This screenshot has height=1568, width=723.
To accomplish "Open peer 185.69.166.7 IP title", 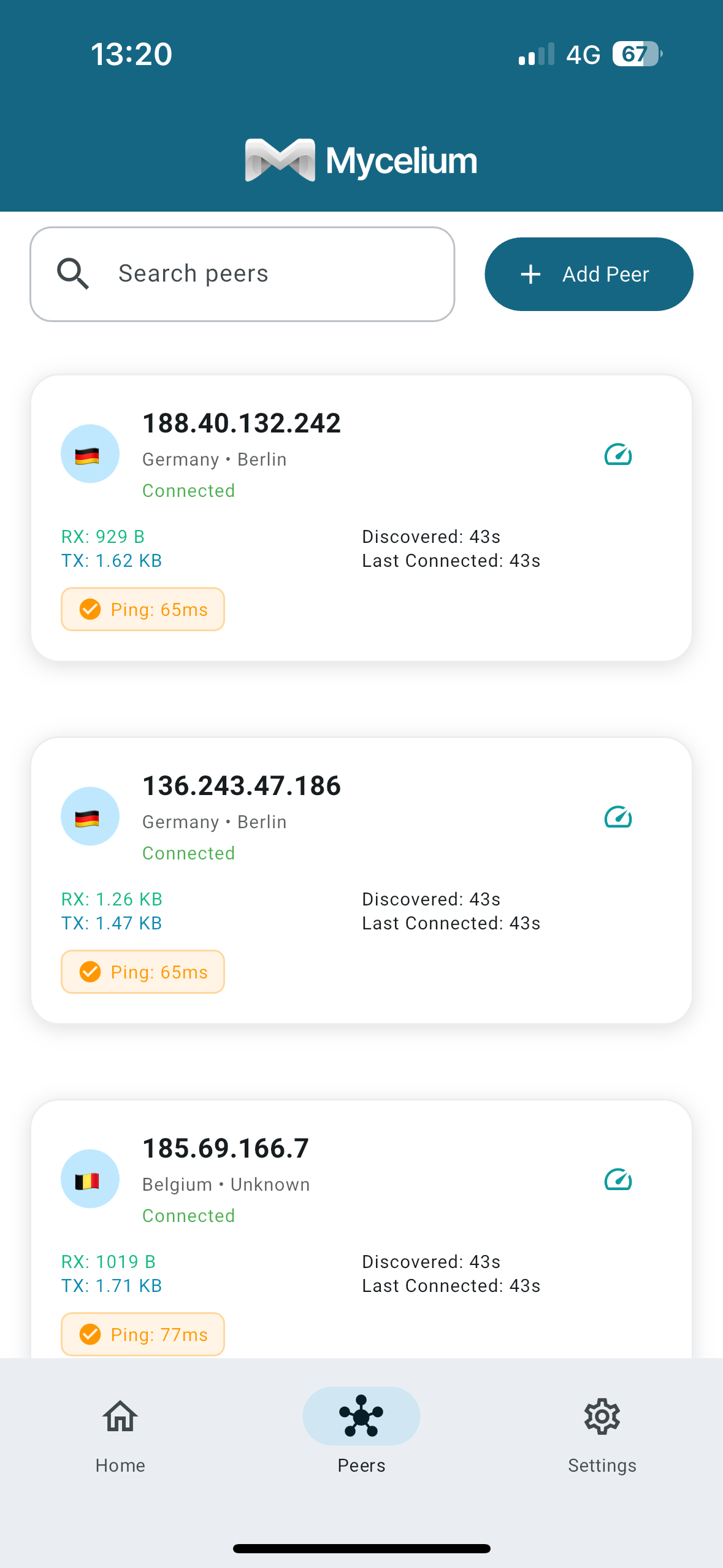I will coord(226,1148).
